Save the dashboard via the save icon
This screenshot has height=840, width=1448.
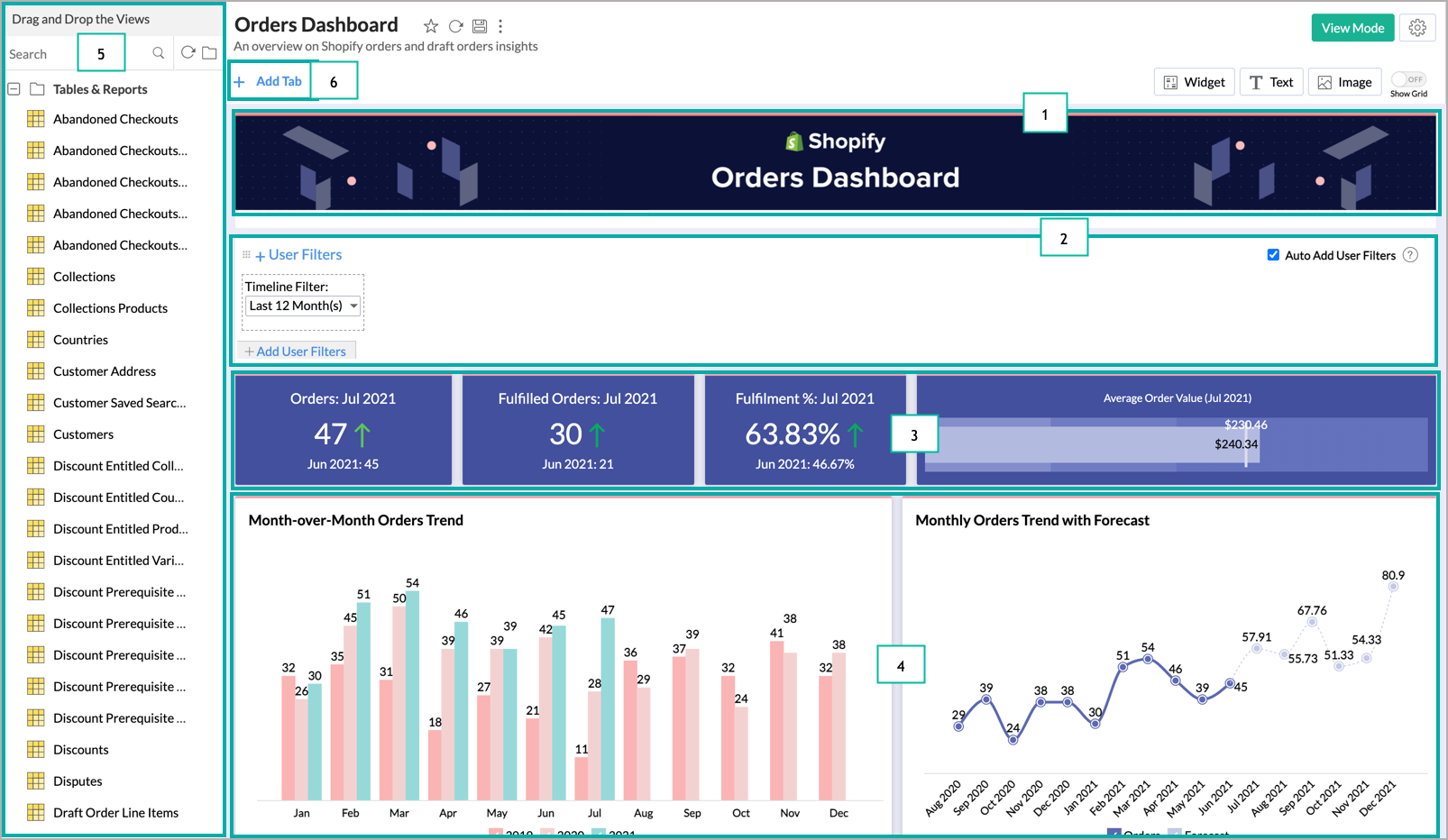479,26
